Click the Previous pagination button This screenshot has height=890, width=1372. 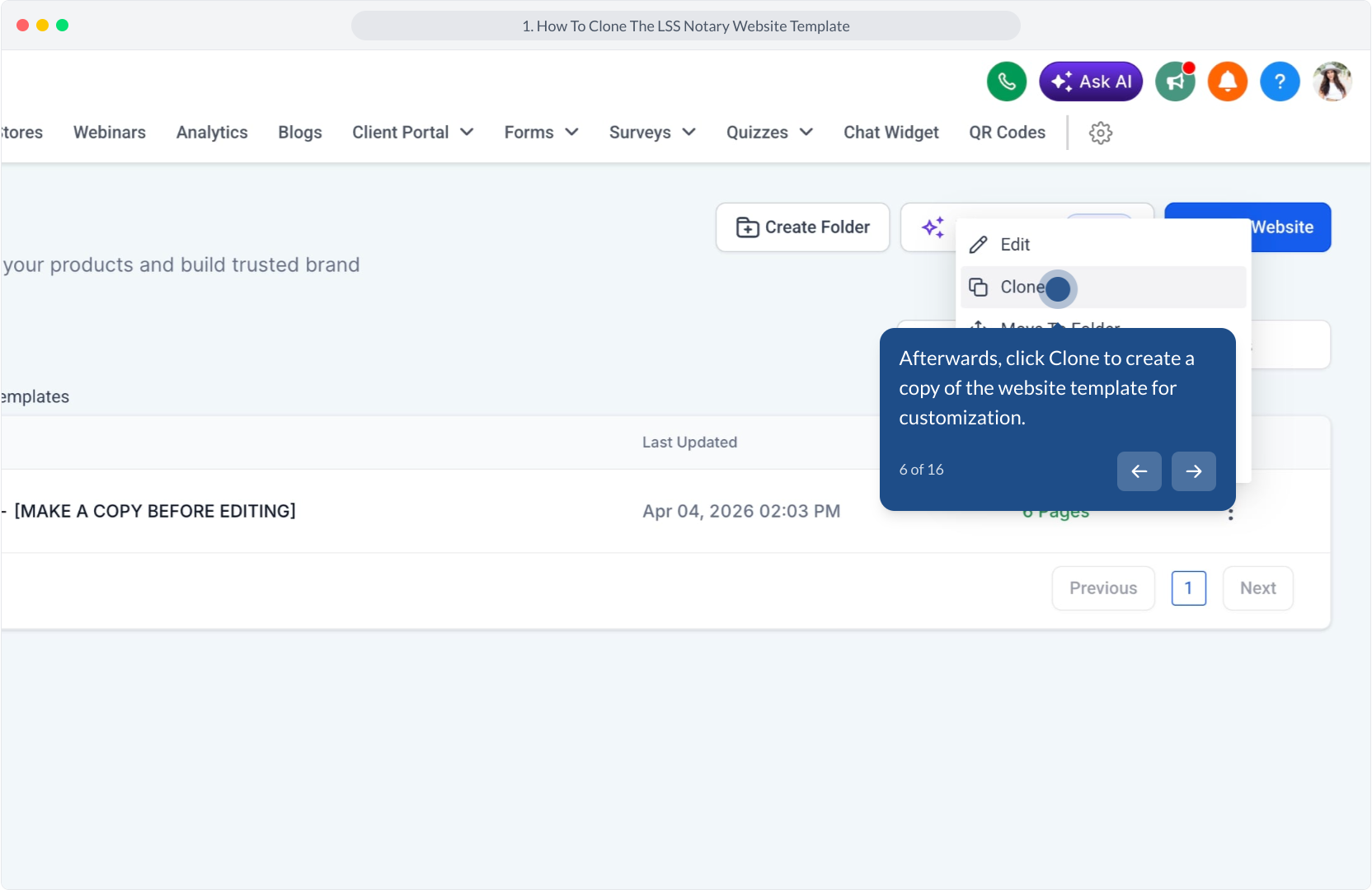[1103, 588]
